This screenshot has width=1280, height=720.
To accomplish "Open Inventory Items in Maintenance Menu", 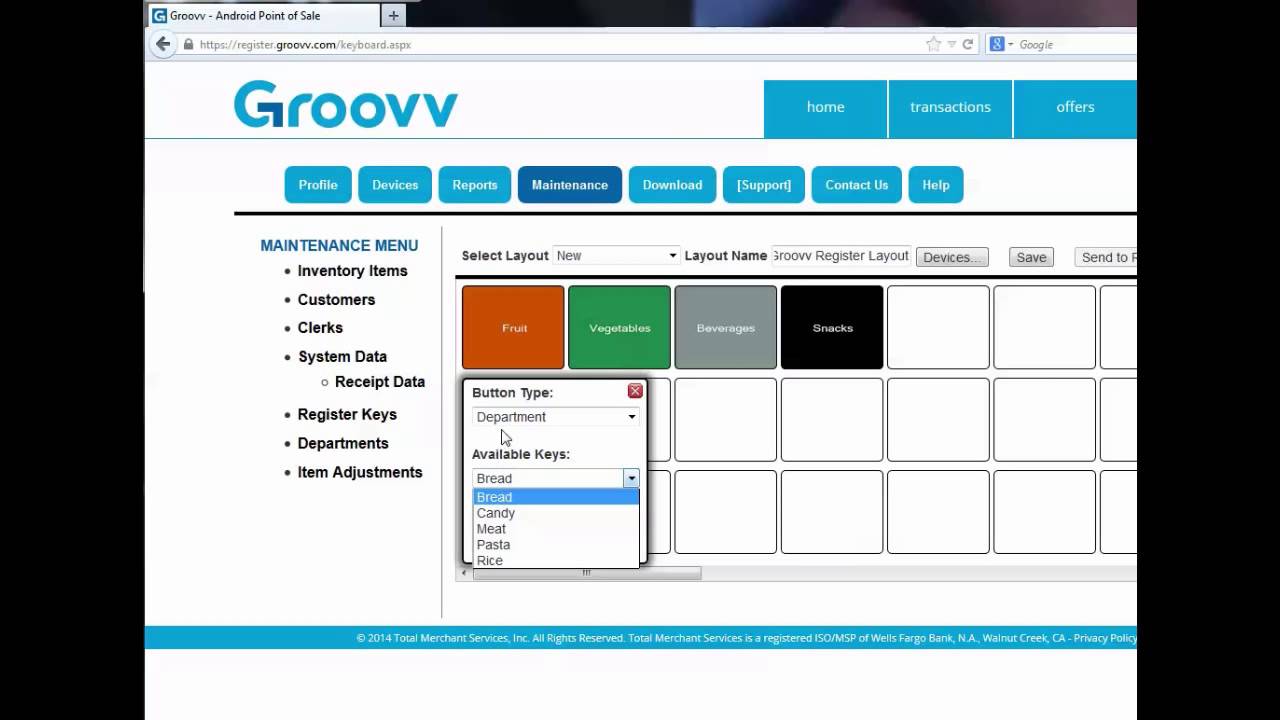I will click(352, 271).
